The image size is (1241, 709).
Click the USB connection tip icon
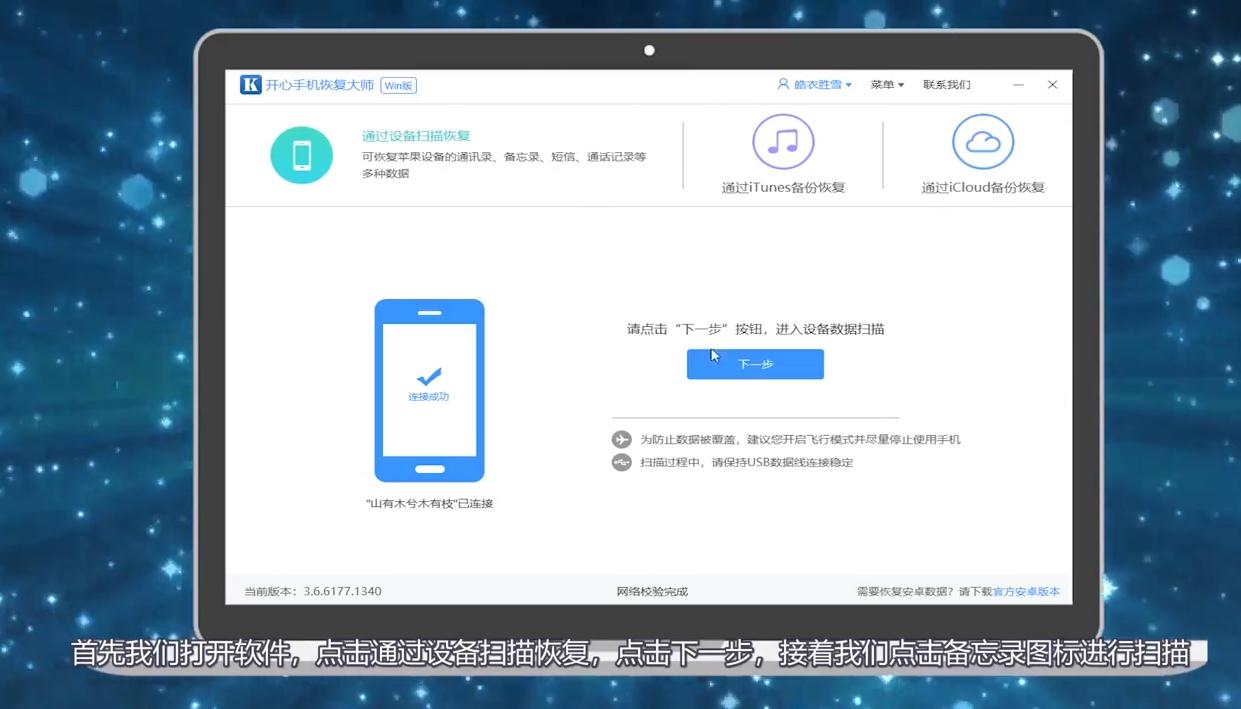click(622, 463)
